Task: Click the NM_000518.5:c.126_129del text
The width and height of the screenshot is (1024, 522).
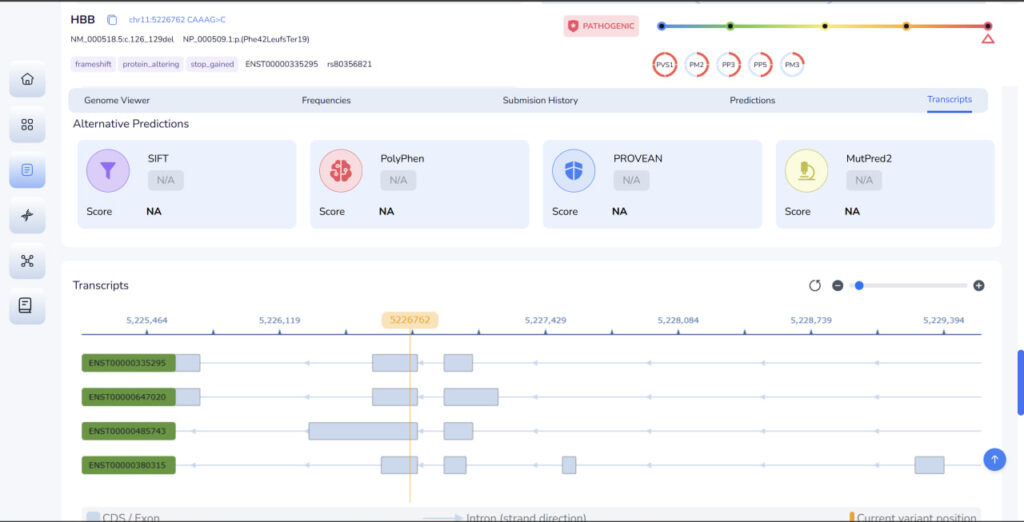Action: pyautogui.click(x=122, y=39)
